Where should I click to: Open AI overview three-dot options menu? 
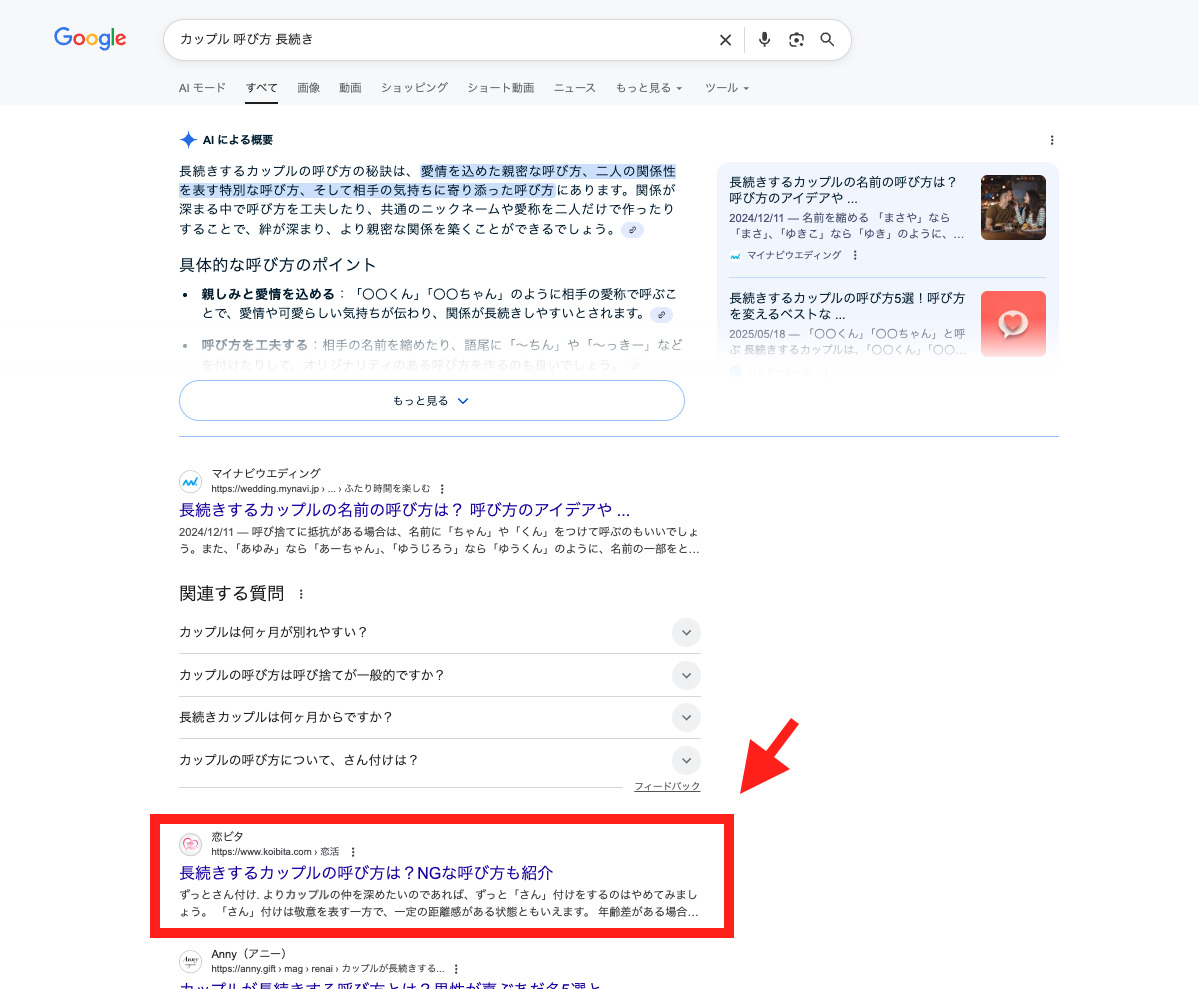click(1052, 140)
